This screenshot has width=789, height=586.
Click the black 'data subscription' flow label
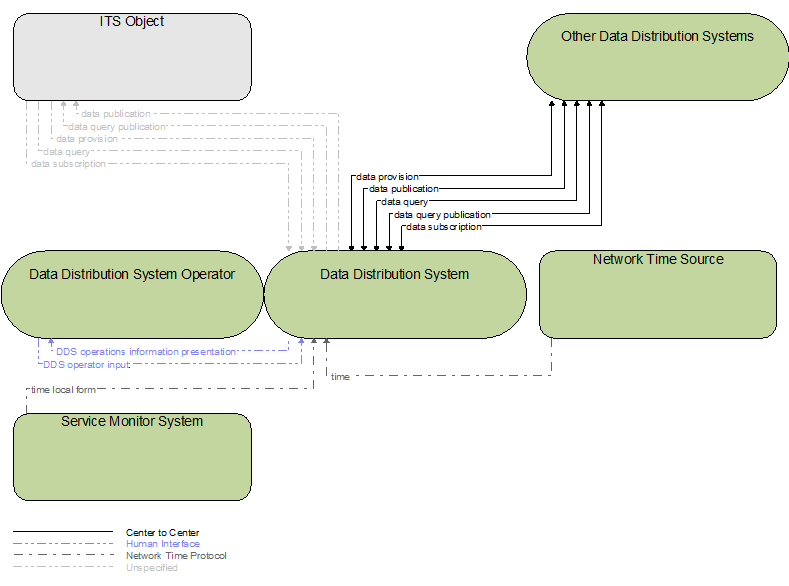coord(444,227)
